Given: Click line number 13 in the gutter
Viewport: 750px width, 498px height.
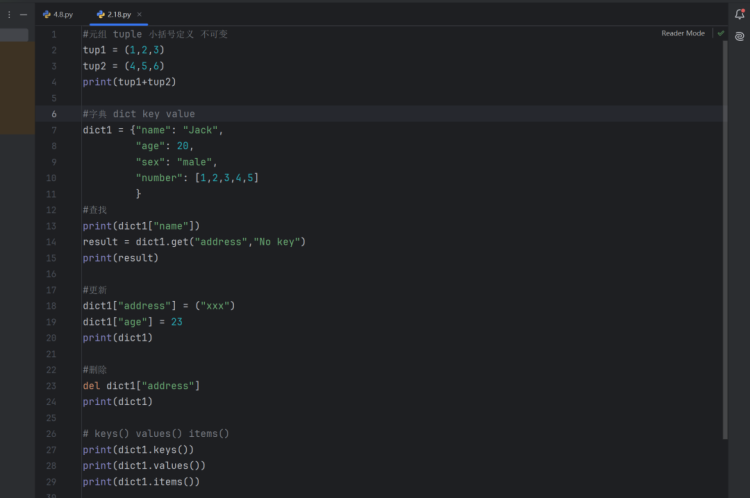Looking at the screenshot, I should pos(52,226).
